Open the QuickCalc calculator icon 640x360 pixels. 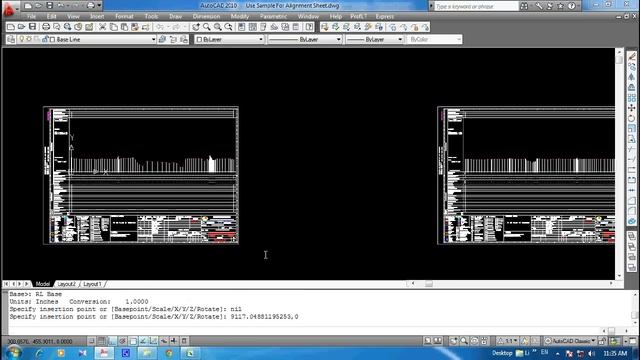(x=296, y=27)
